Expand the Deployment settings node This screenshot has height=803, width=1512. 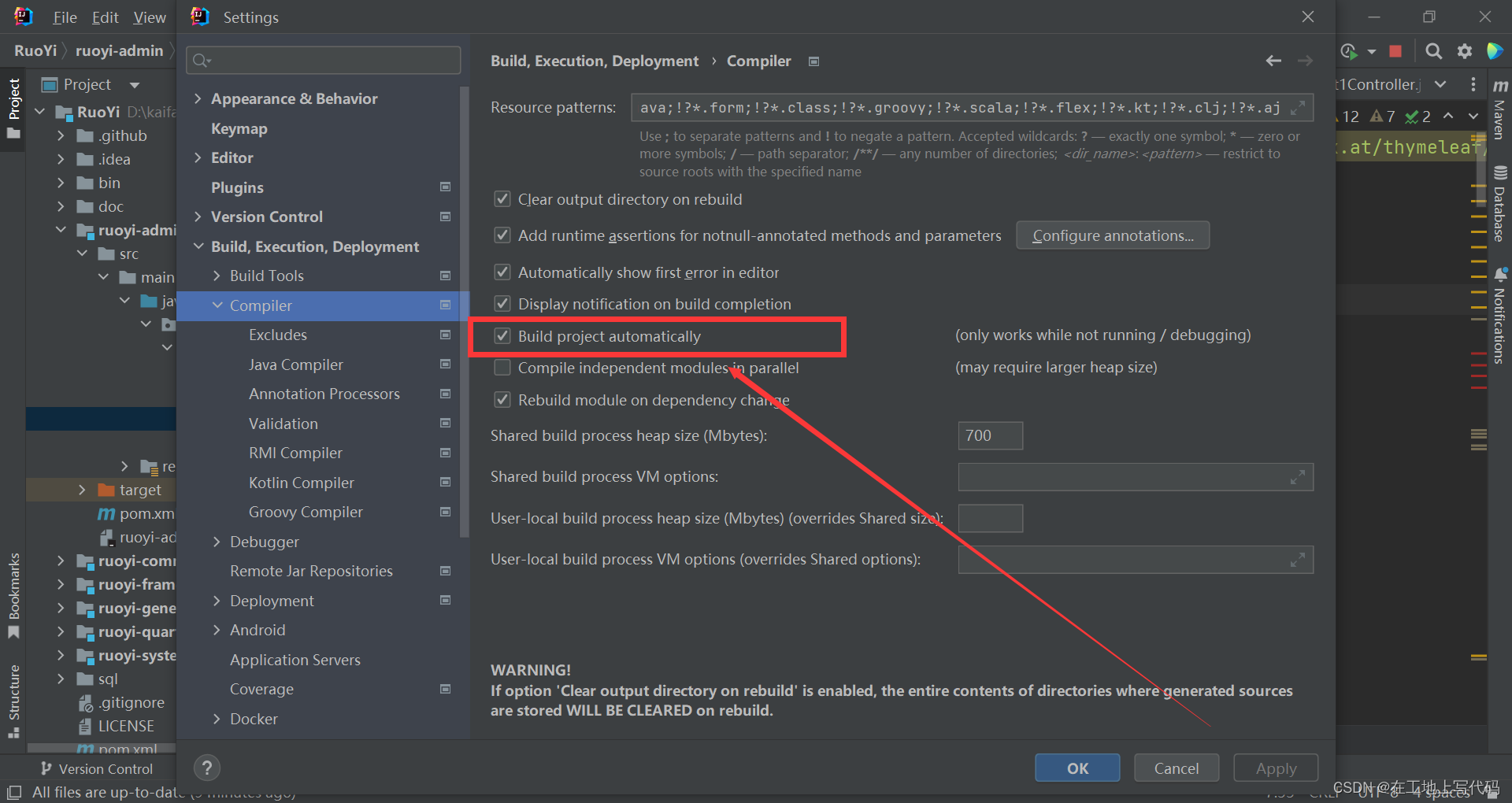click(217, 601)
